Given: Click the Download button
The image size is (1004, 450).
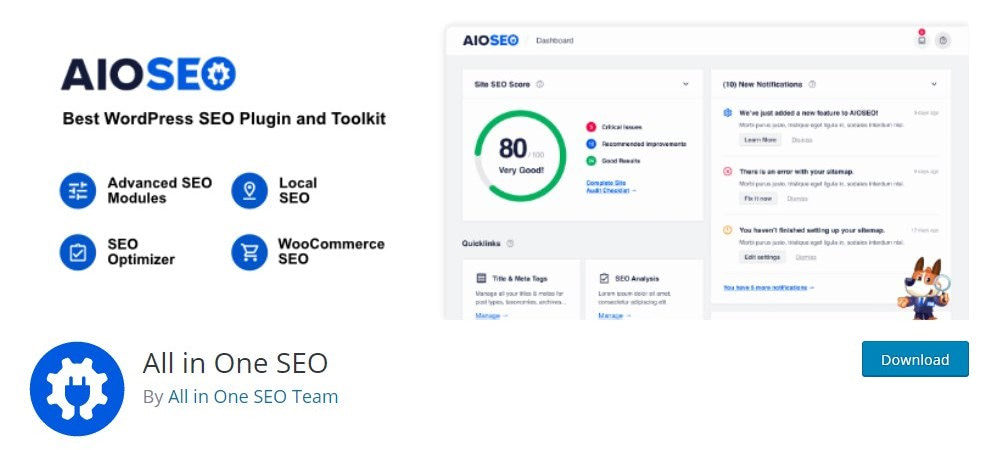Looking at the screenshot, I should 915,359.
